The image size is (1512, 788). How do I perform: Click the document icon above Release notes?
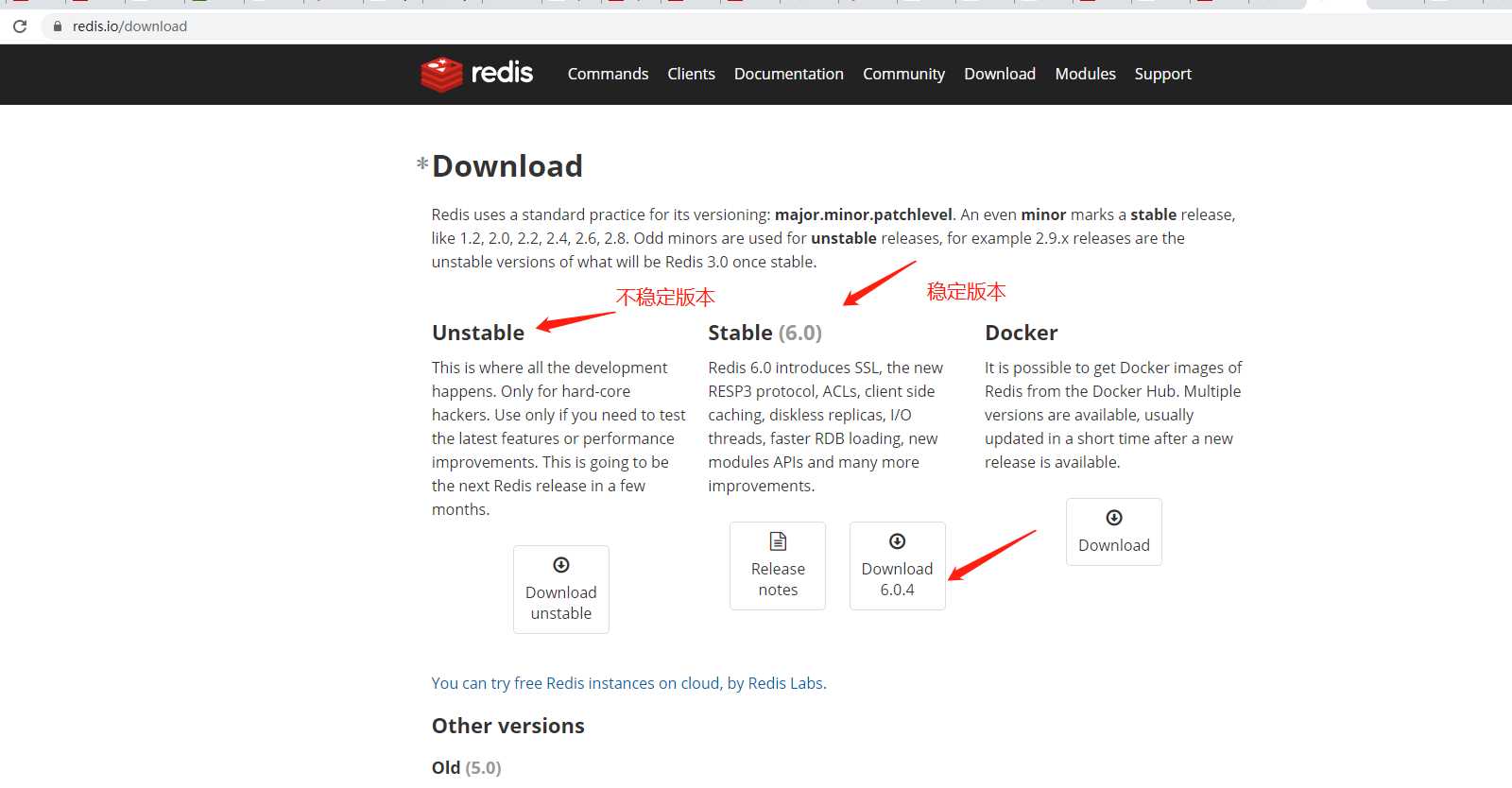[778, 541]
